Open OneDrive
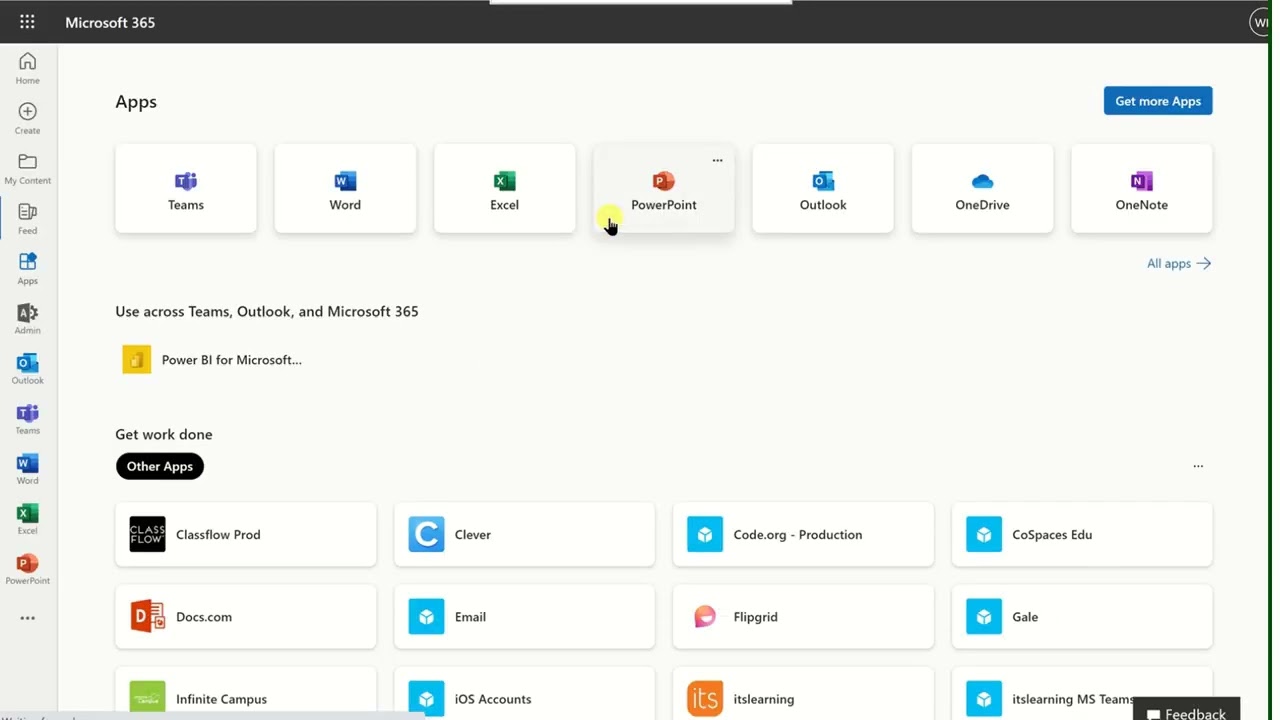The width and height of the screenshot is (1280, 720). pyautogui.click(x=982, y=188)
